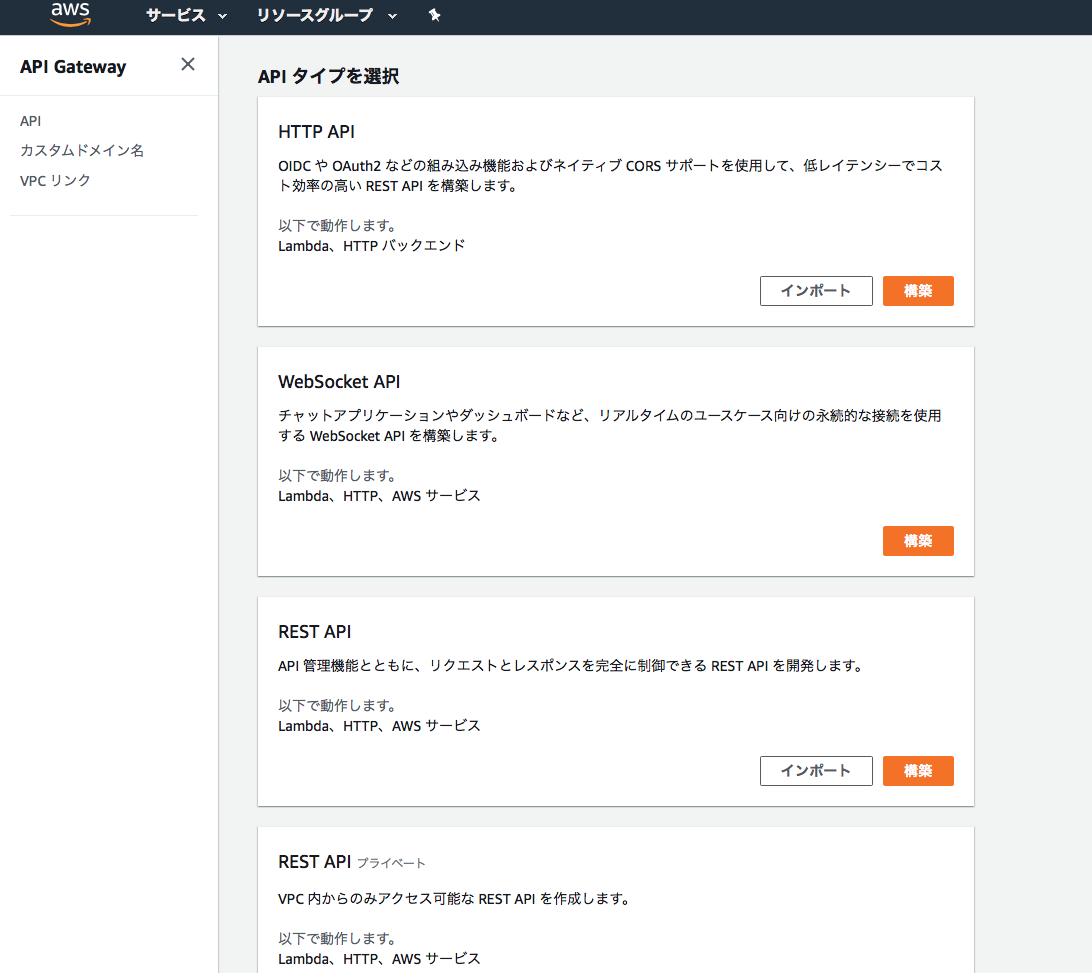
Task: Click the API タイプを選択 page heading
Action: click(329, 76)
